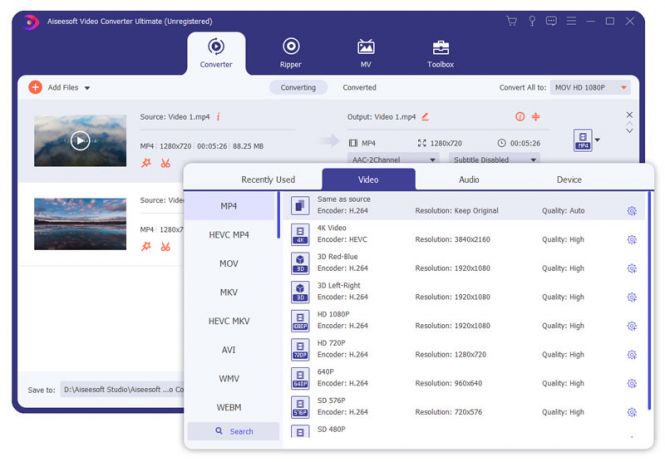Show the Converted list
This screenshot has width=665, height=462.
(x=359, y=87)
